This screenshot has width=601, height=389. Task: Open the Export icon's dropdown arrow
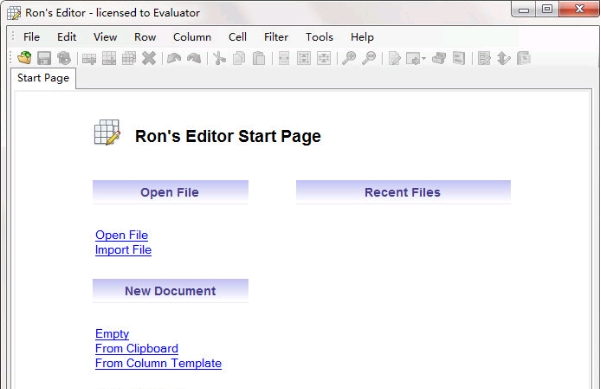coord(424,58)
